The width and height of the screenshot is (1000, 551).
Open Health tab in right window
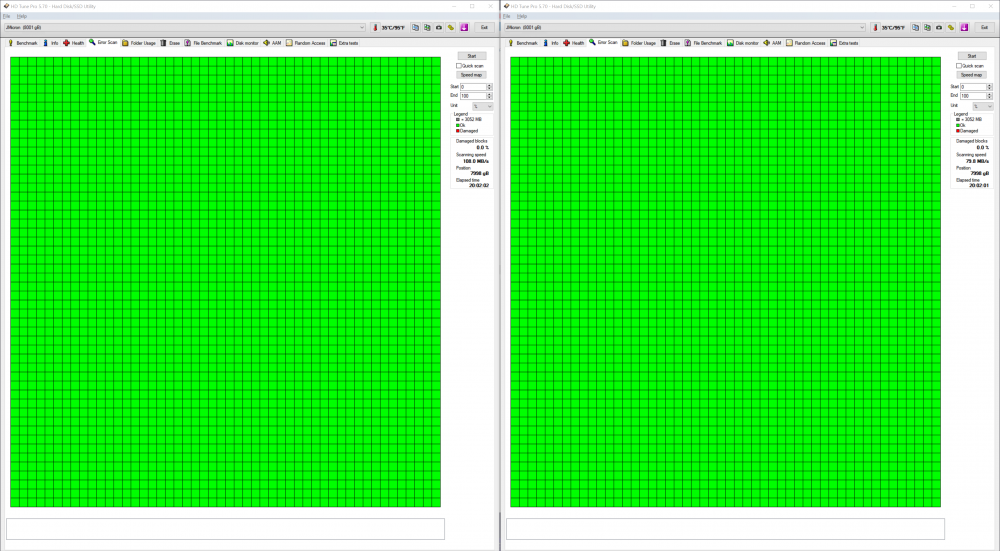[573, 43]
